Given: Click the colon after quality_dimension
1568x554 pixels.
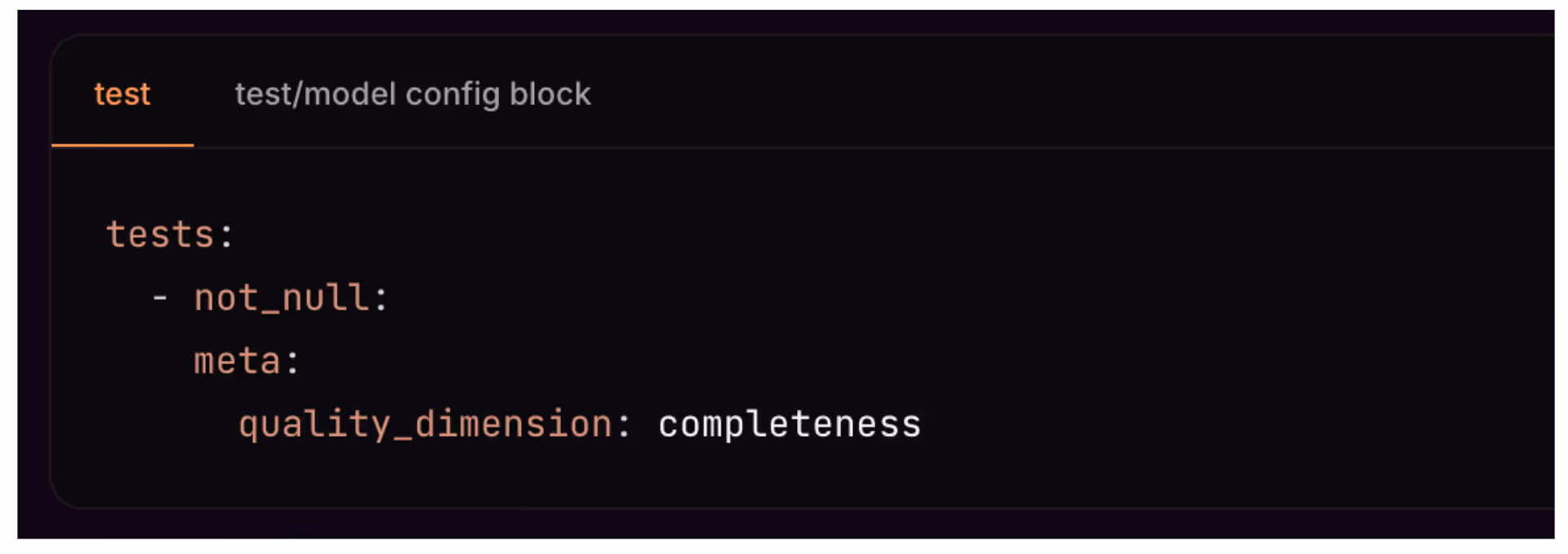Looking at the screenshot, I should (x=627, y=423).
